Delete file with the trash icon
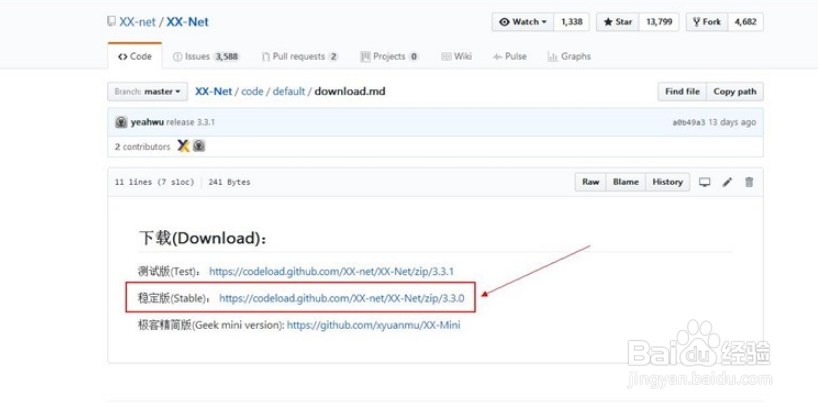 (749, 182)
